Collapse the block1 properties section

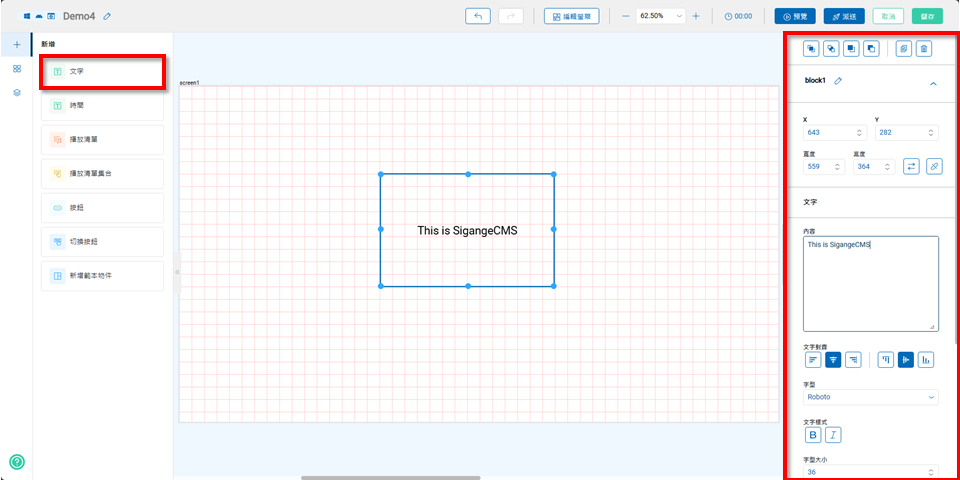coord(934,84)
